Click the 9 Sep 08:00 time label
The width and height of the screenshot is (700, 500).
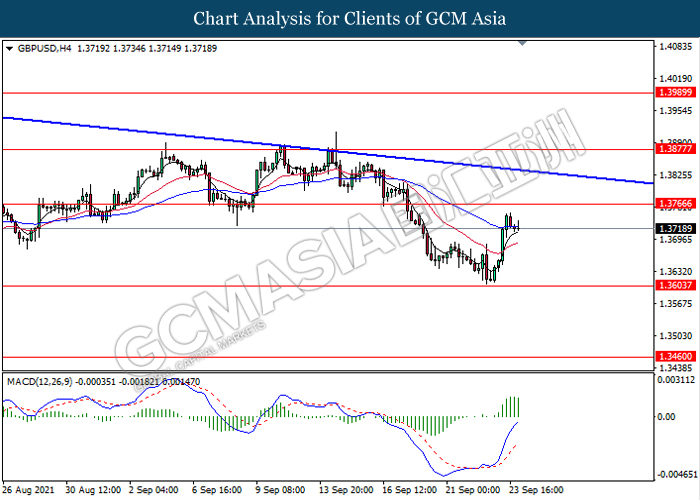point(280,490)
